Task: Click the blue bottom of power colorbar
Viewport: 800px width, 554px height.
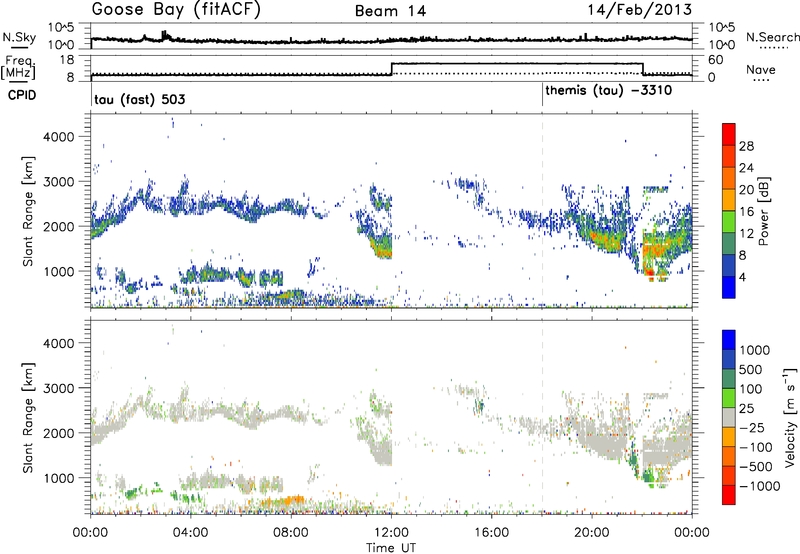Action: [729, 287]
